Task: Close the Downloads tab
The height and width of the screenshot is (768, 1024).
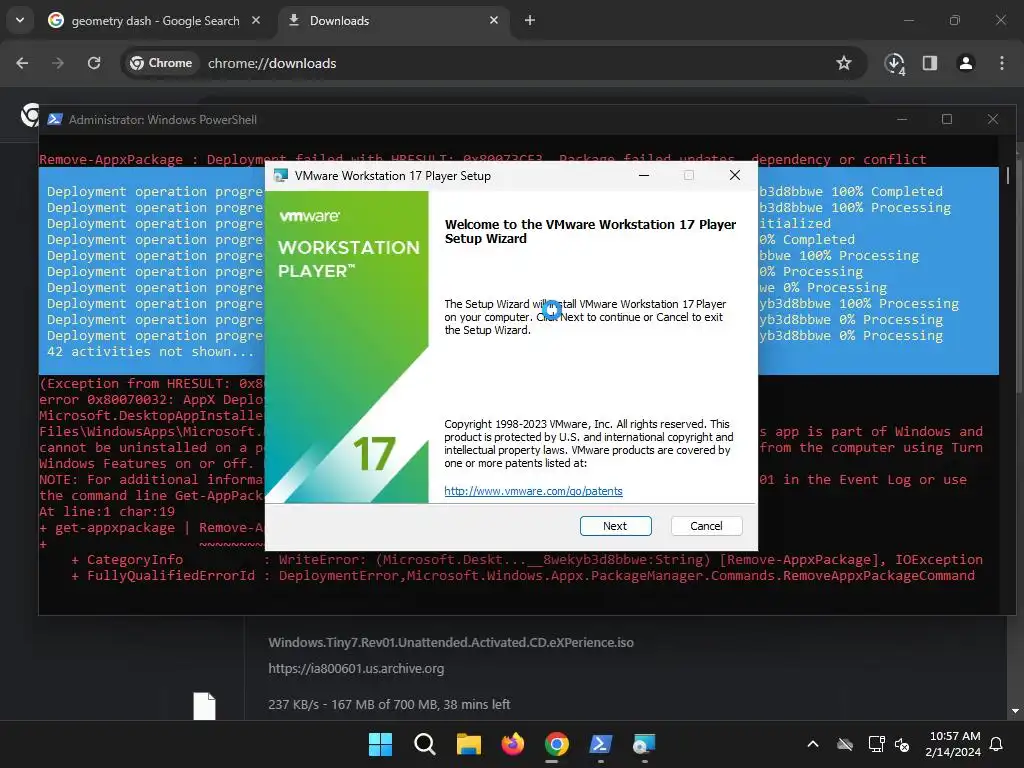Action: 494,20
